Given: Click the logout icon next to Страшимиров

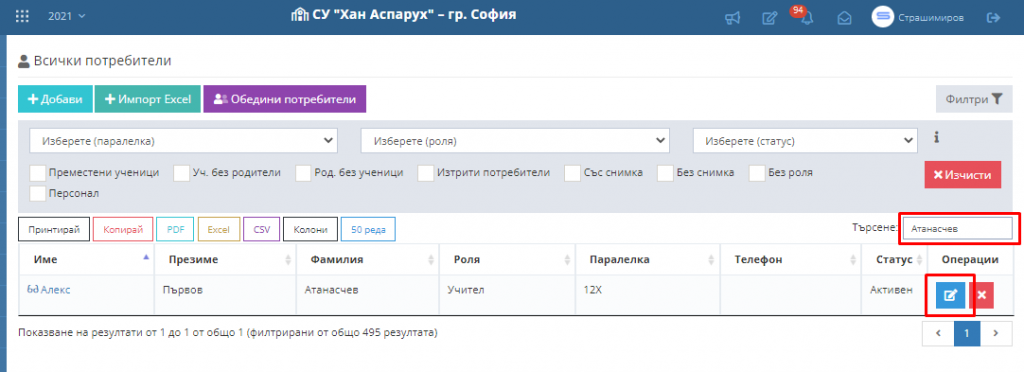Looking at the screenshot, I should point(993,18).
